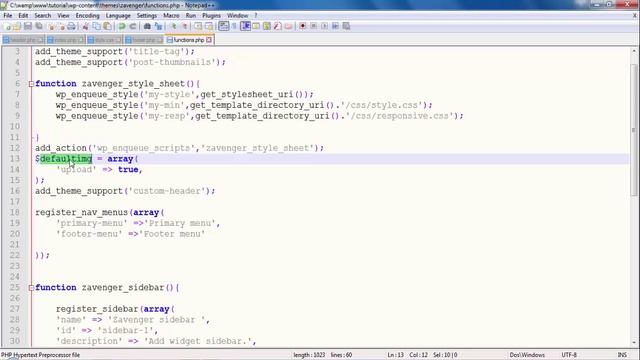Image resolution: width=640 pixels, height=360 pixels.
Task: Click 'wp_enqueue_scripts' string on line 12
Action: pos(144,148)
